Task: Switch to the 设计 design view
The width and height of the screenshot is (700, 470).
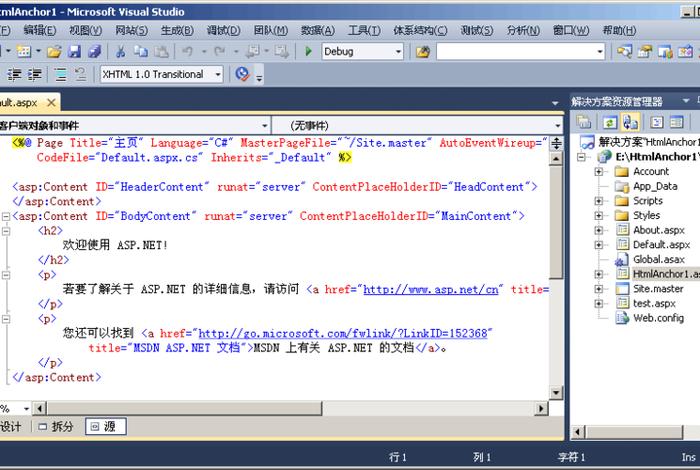Action: [x=11, y=427]
